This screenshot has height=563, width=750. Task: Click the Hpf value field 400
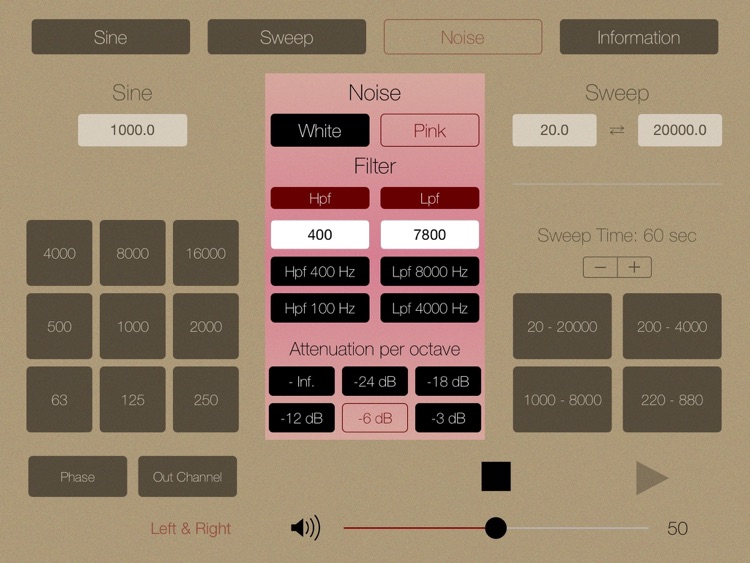320,234
